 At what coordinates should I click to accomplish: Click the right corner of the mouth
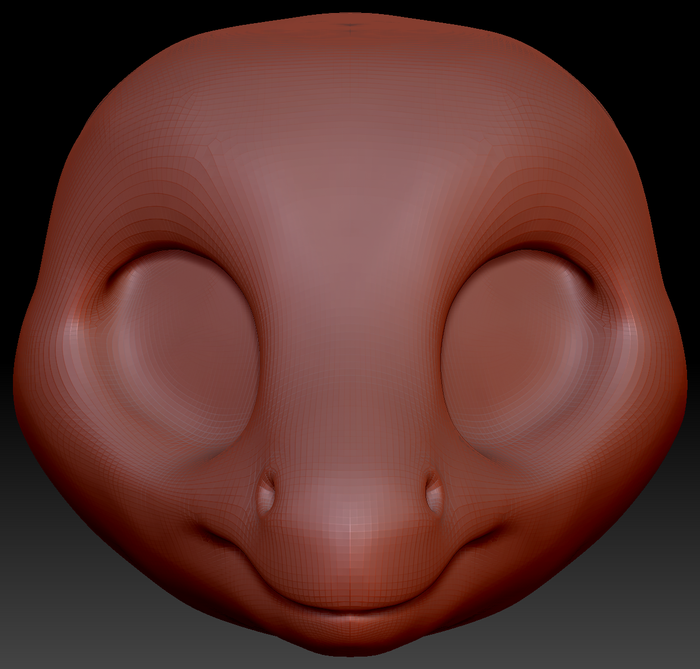[x=491, y=532]
